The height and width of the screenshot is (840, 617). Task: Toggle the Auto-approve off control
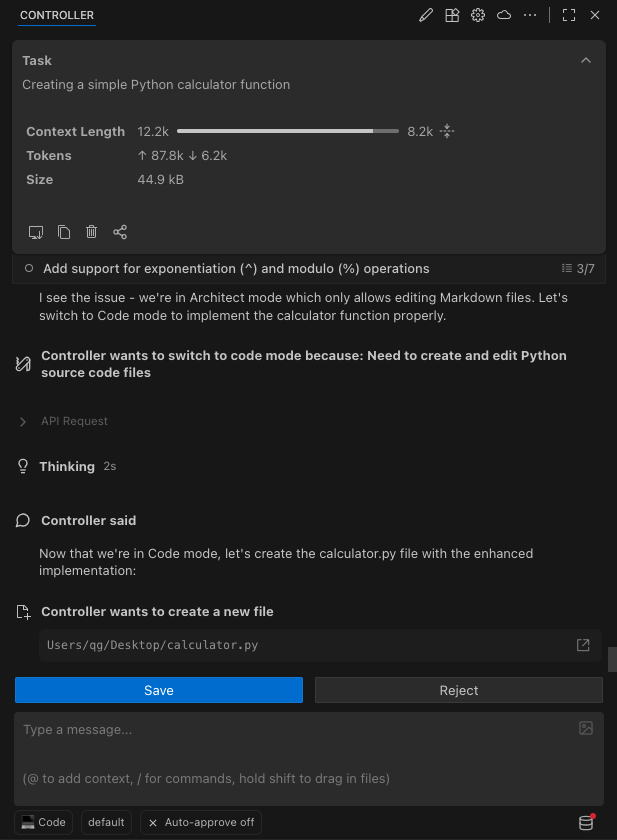(200, 822)
